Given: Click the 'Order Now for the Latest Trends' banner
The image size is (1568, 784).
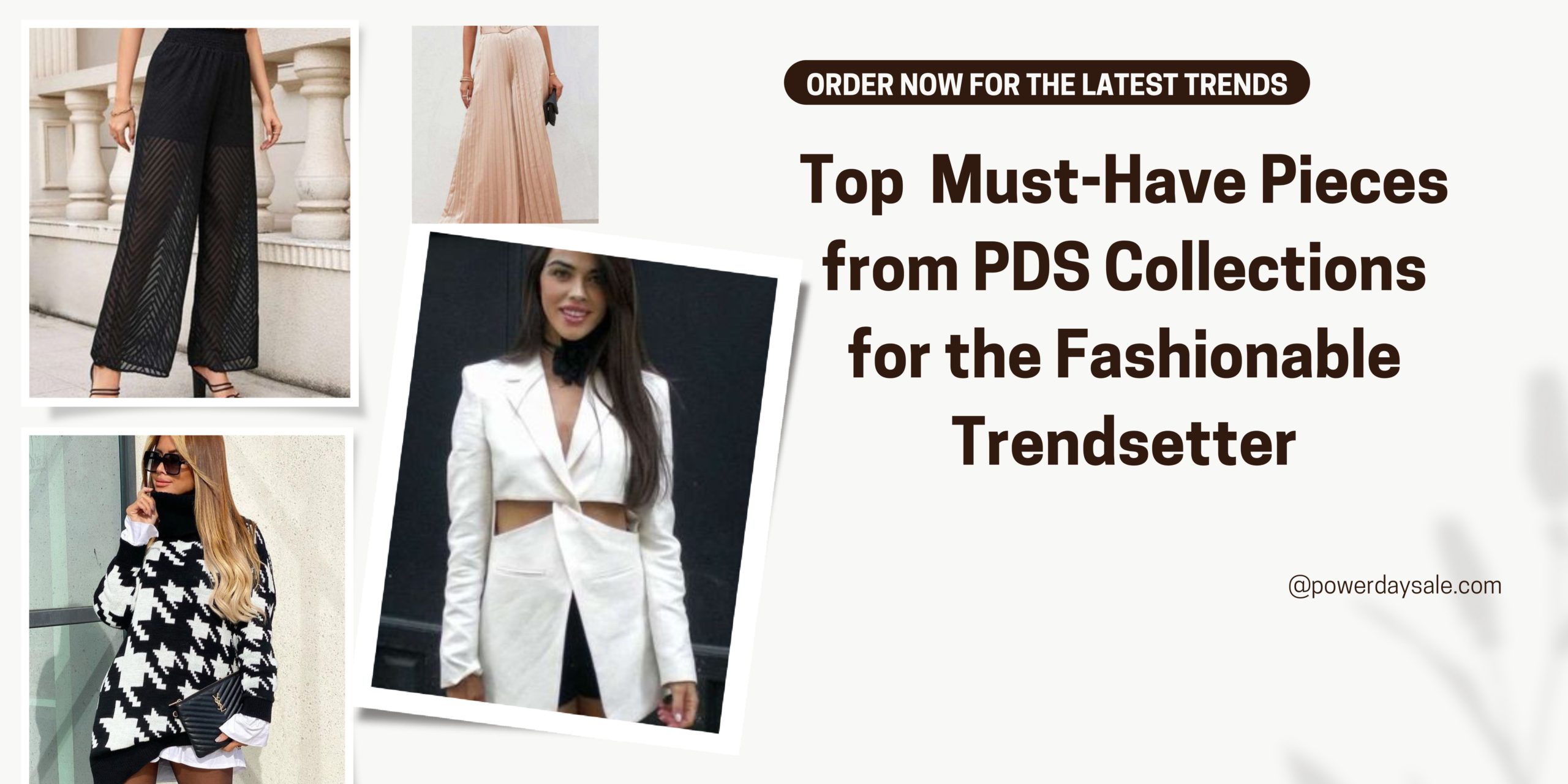Looking at the screenshot, I should click(x=1046, y=83).
